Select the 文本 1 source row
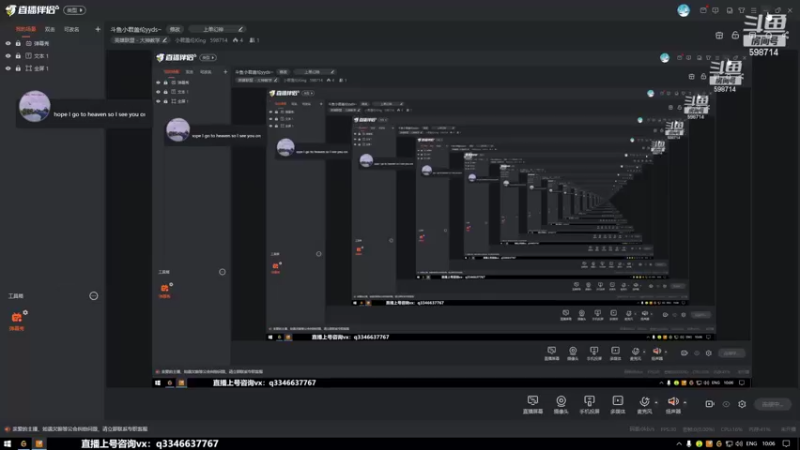The image size is (800, 450). pos(52,56)
